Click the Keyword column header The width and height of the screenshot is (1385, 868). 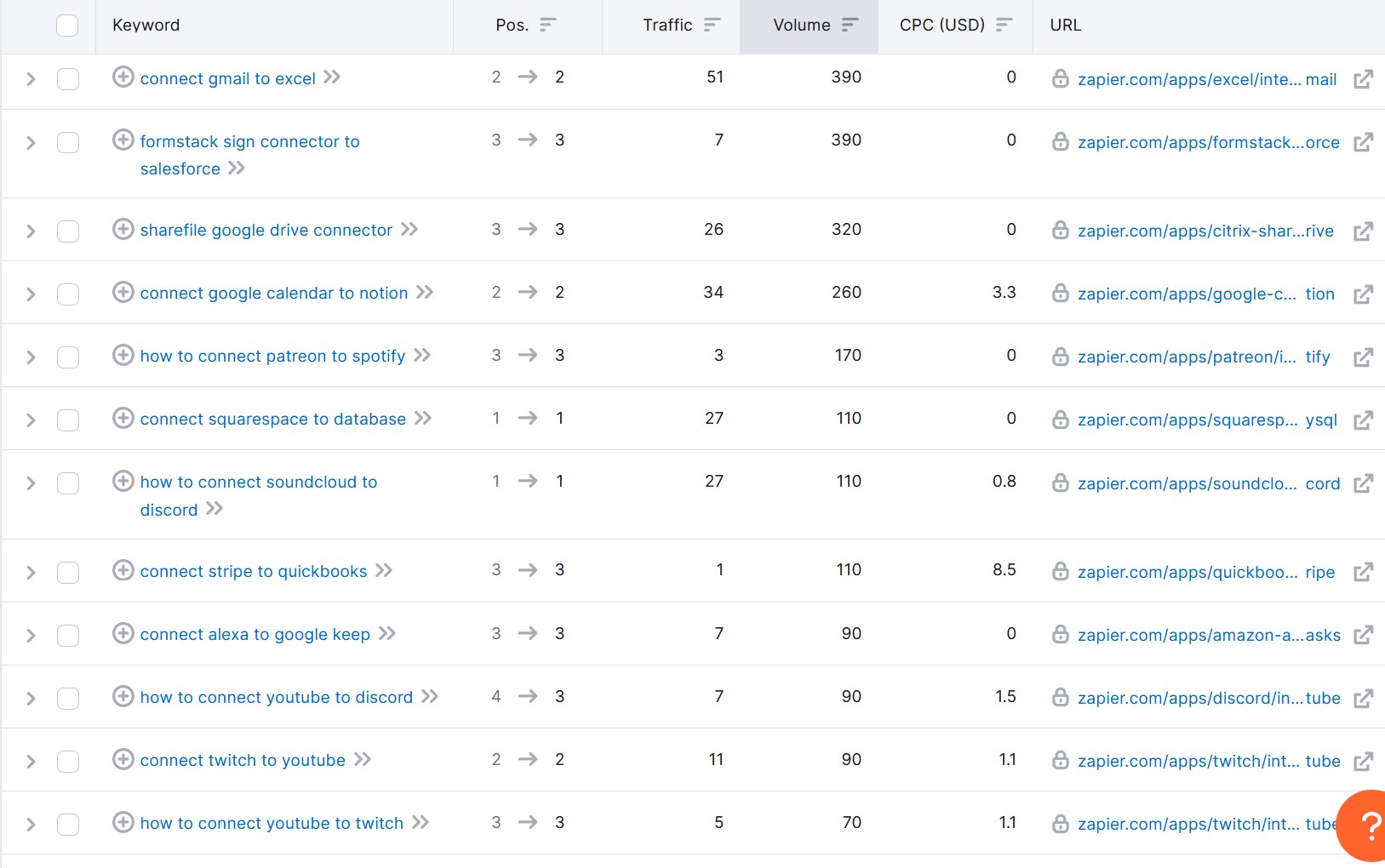[146, 26]
